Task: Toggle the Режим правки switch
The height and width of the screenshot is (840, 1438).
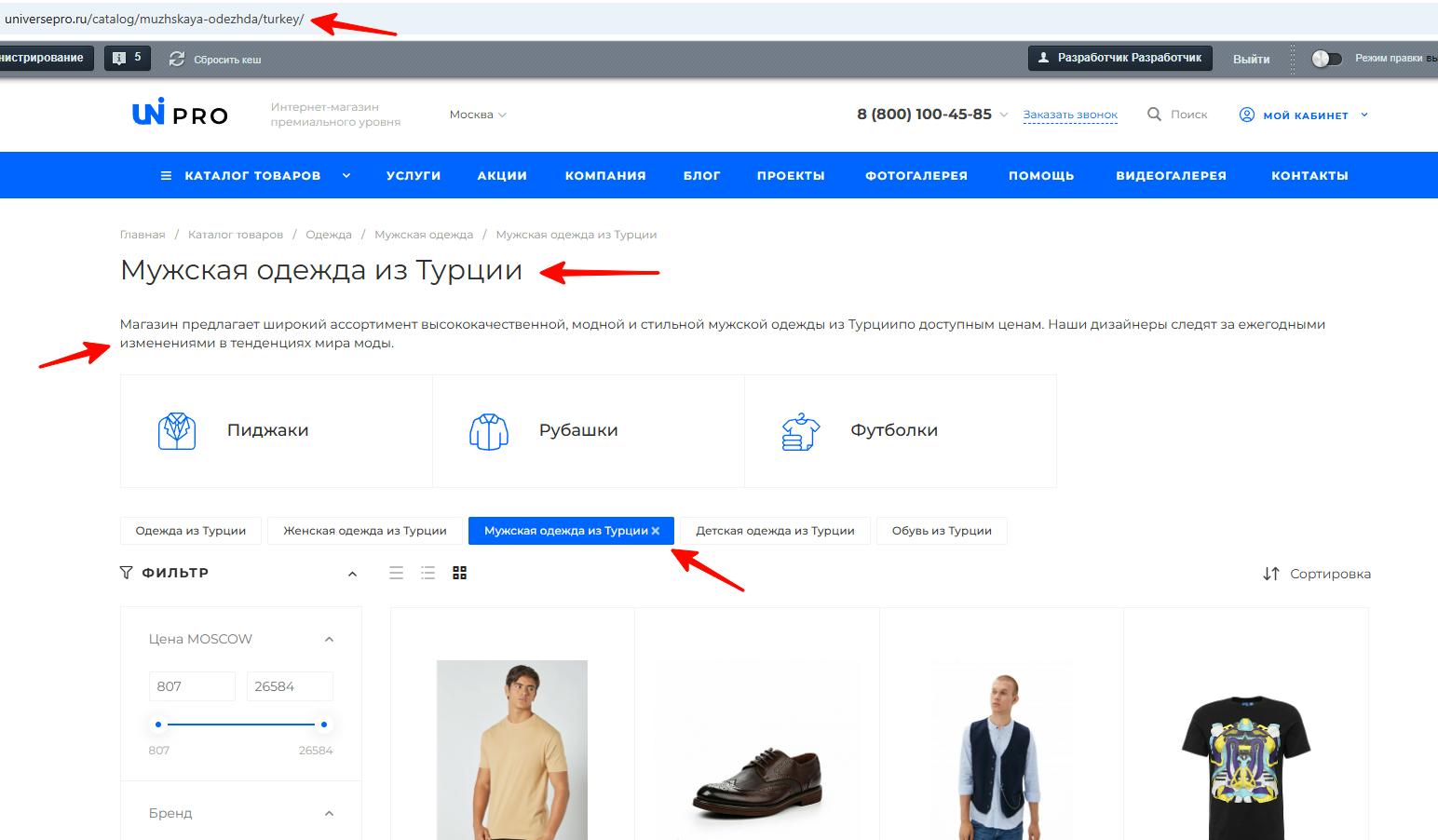Action: (x=1326, y=58)
